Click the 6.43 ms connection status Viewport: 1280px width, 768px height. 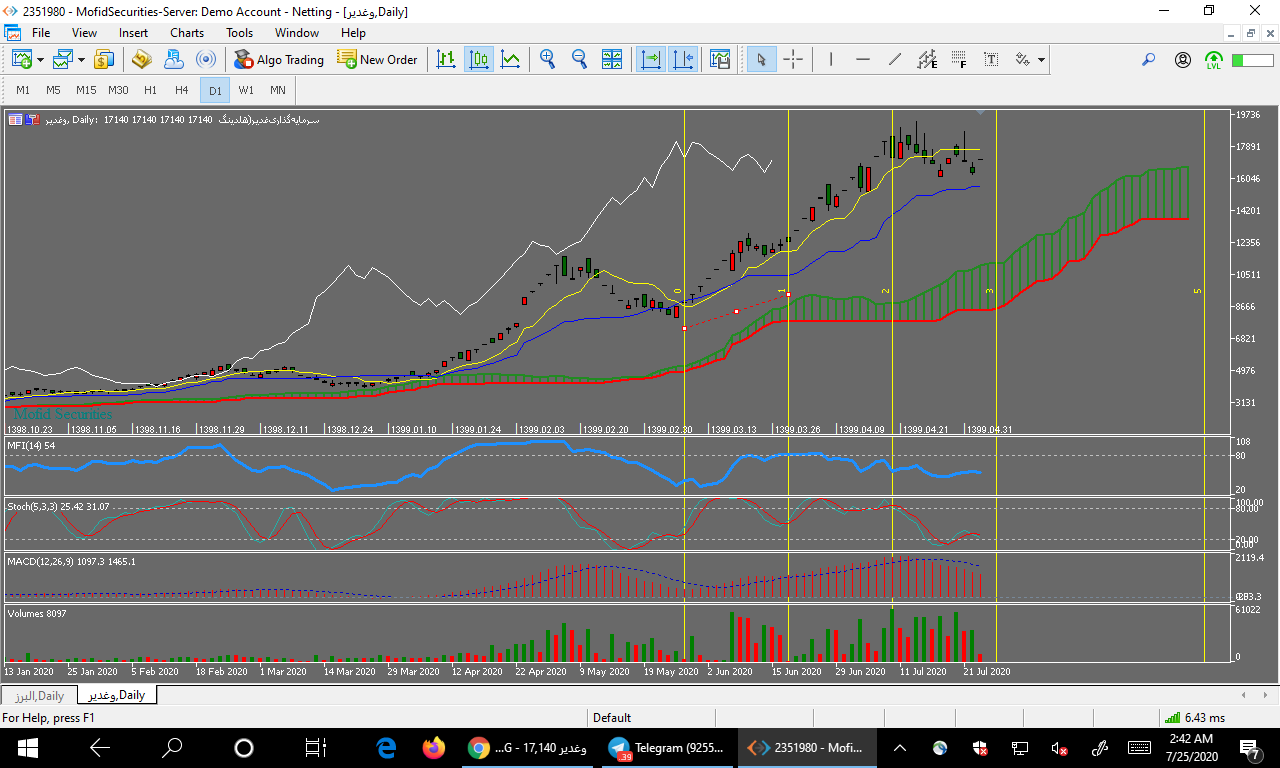tap(1195, 717)
